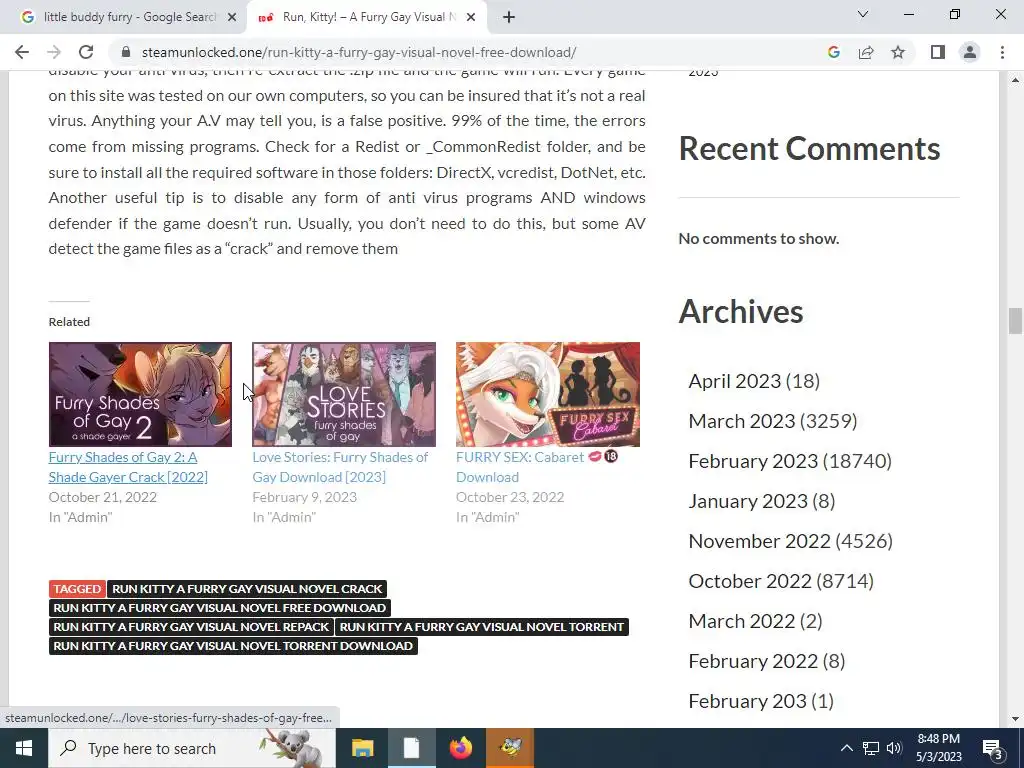The width and height of the screenshot is (1024, 768).
Task: Expand the tab search chevron
Action: coord(863,14)
